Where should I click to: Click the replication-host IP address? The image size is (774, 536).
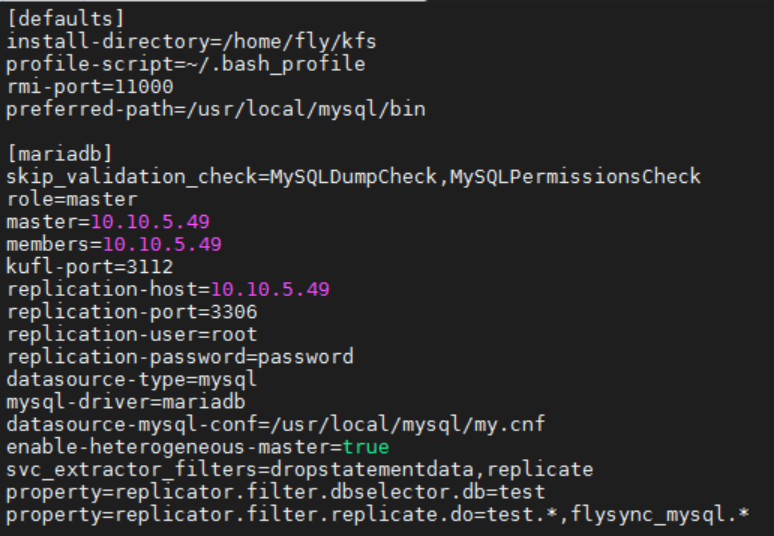[270, 289]
